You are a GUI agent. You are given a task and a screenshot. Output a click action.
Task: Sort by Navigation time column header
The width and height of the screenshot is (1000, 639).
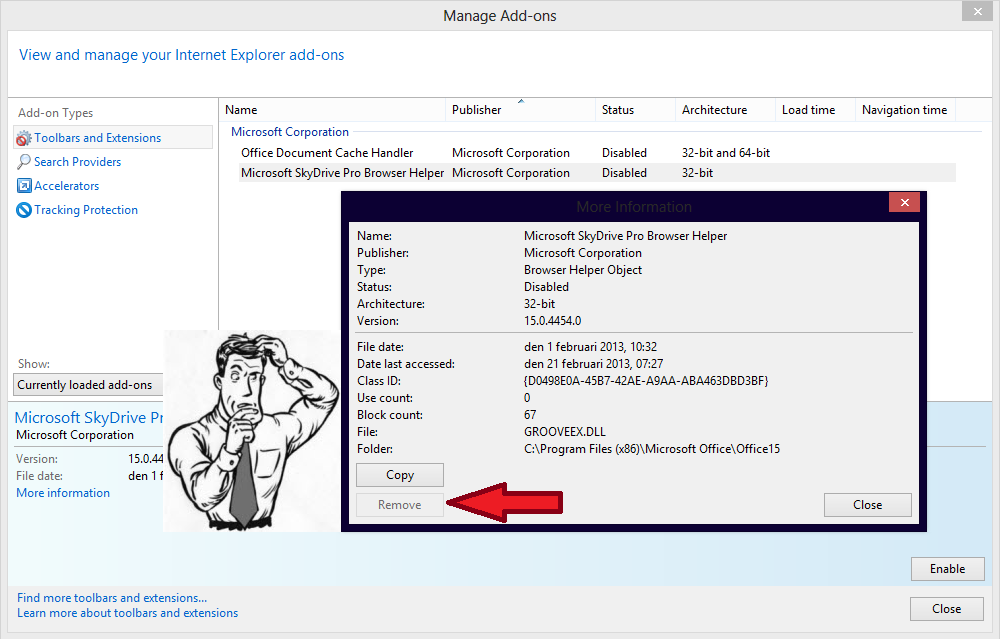[905, 110]
